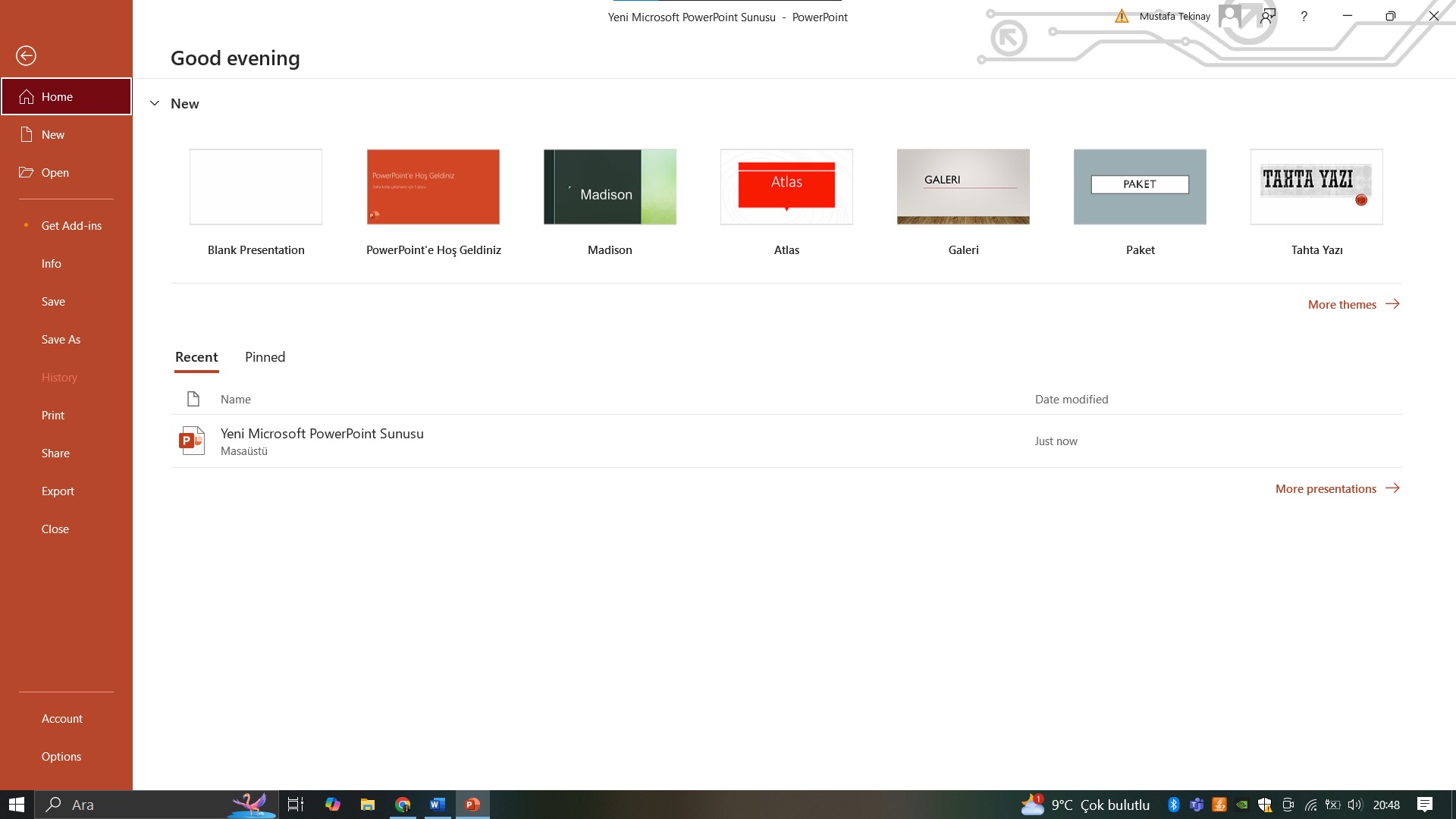Screen dimensions: 1456x819
Task: Click the Bluetooth tray icon
Action: [1174, 805]
